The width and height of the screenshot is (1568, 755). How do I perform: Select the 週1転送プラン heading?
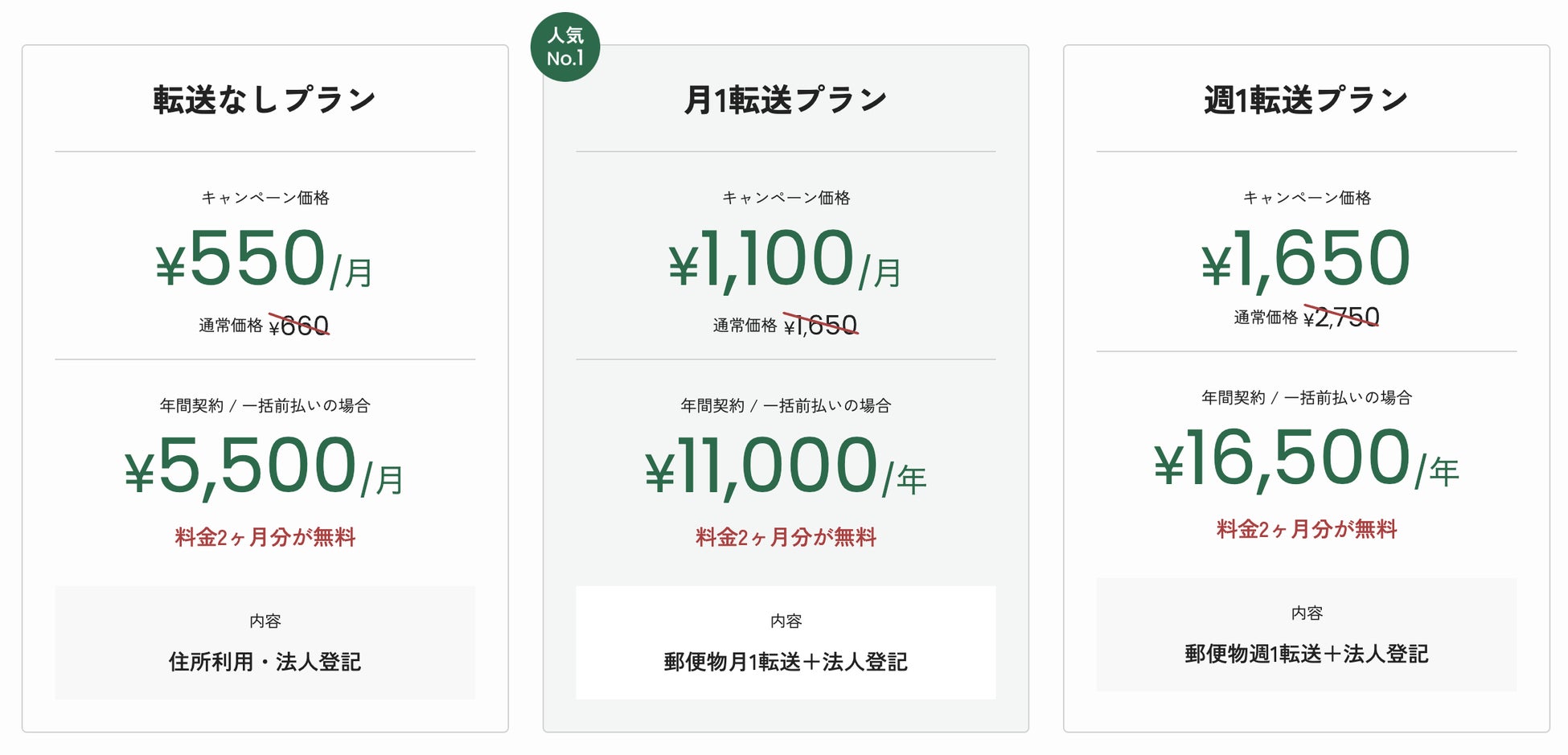tap(1306, 100)
